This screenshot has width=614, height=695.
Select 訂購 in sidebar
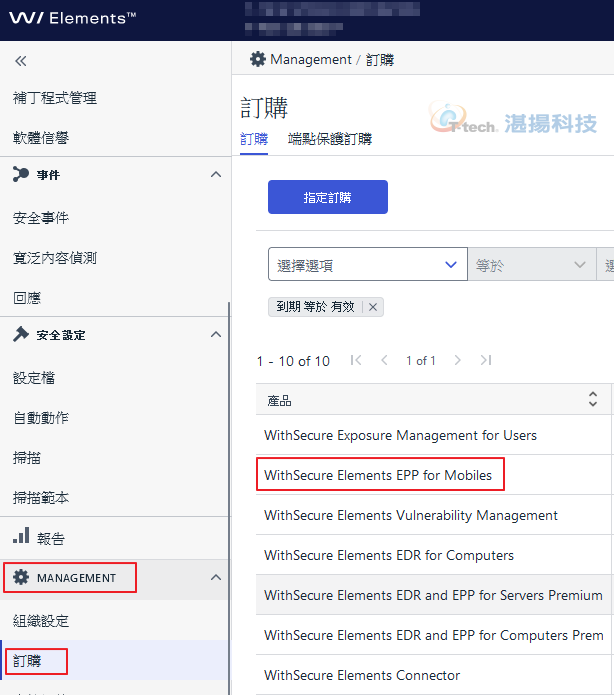[27, 661]
